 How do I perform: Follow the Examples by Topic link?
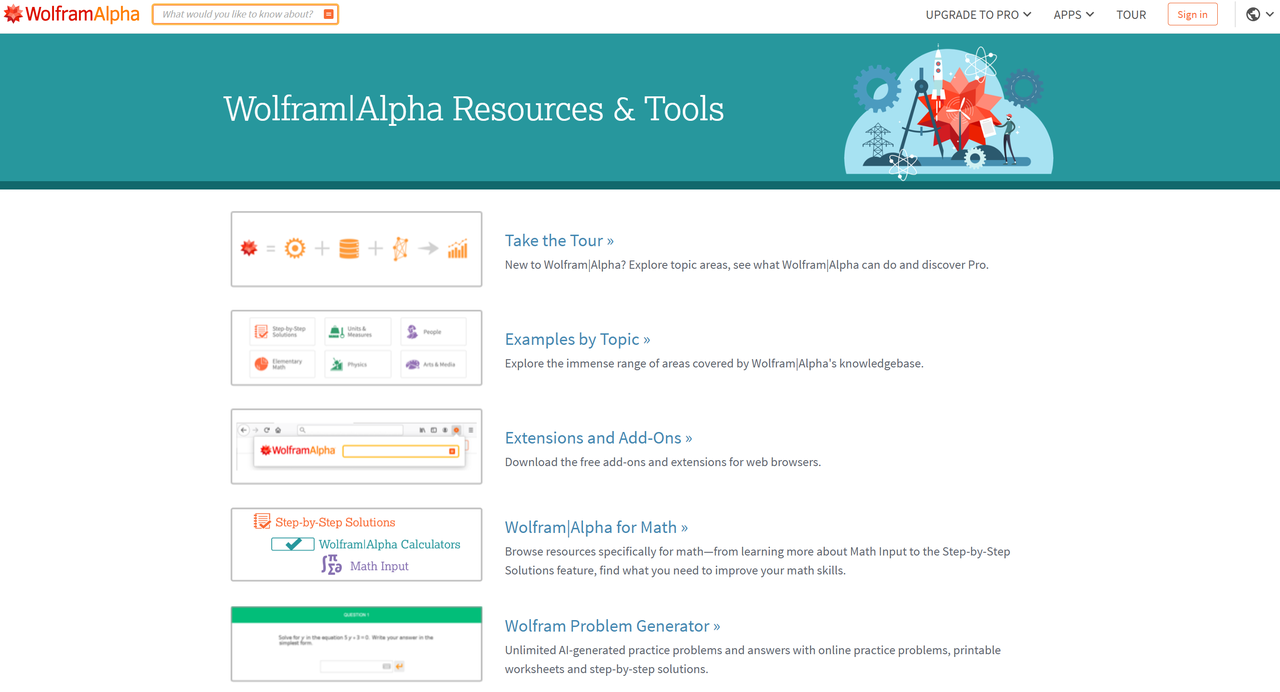coord(577,339)
